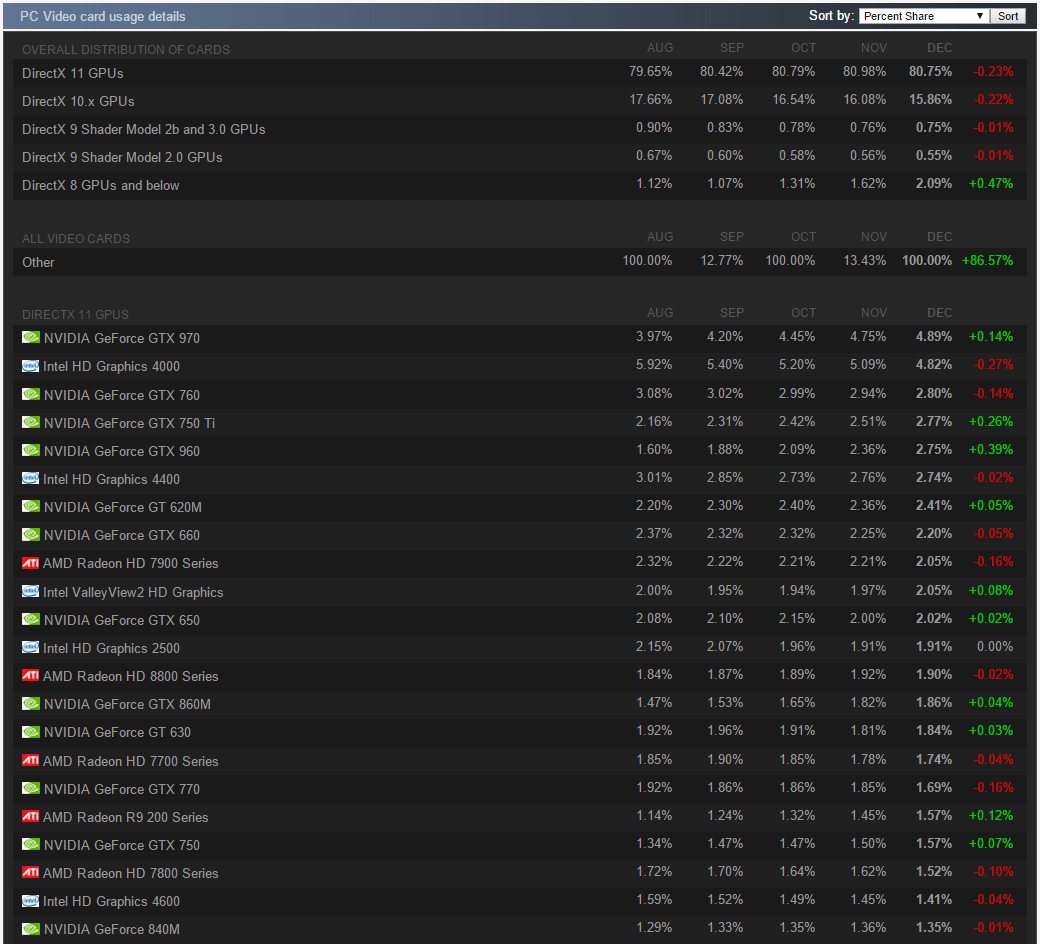Click the NVIDIA icon beside GeForce GTX 750 Ti
This screenshot has width=1040, height=944.
click(x=31, y=423)
